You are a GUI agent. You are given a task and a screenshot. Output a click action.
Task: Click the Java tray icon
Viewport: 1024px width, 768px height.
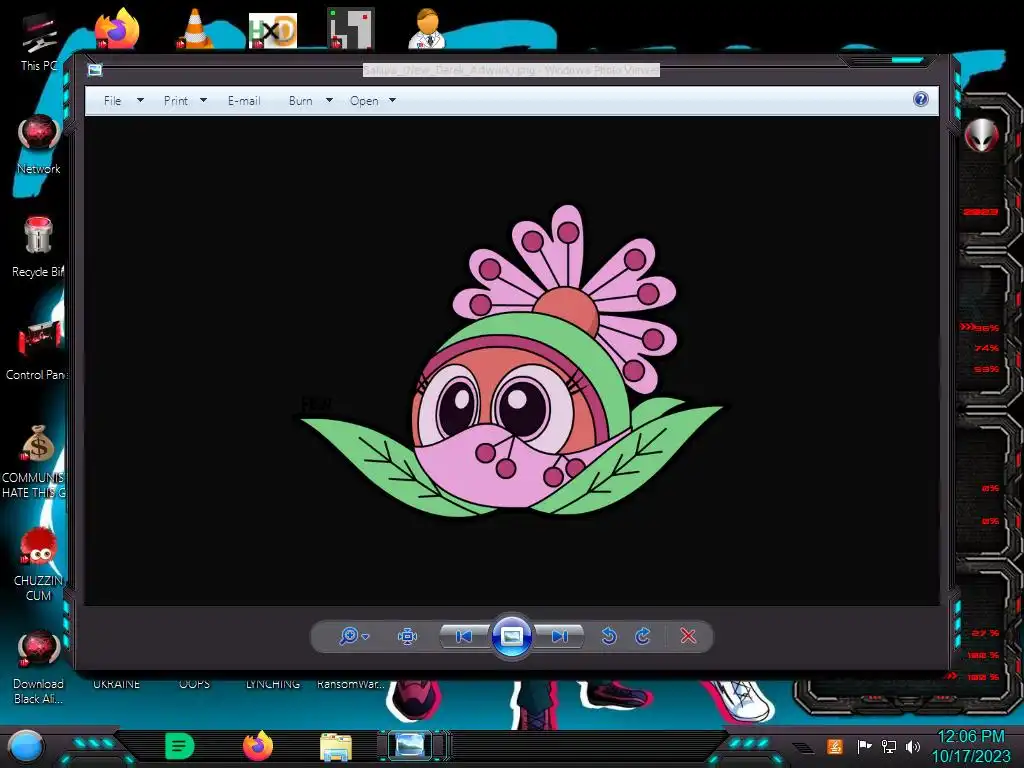click(835, 746)
